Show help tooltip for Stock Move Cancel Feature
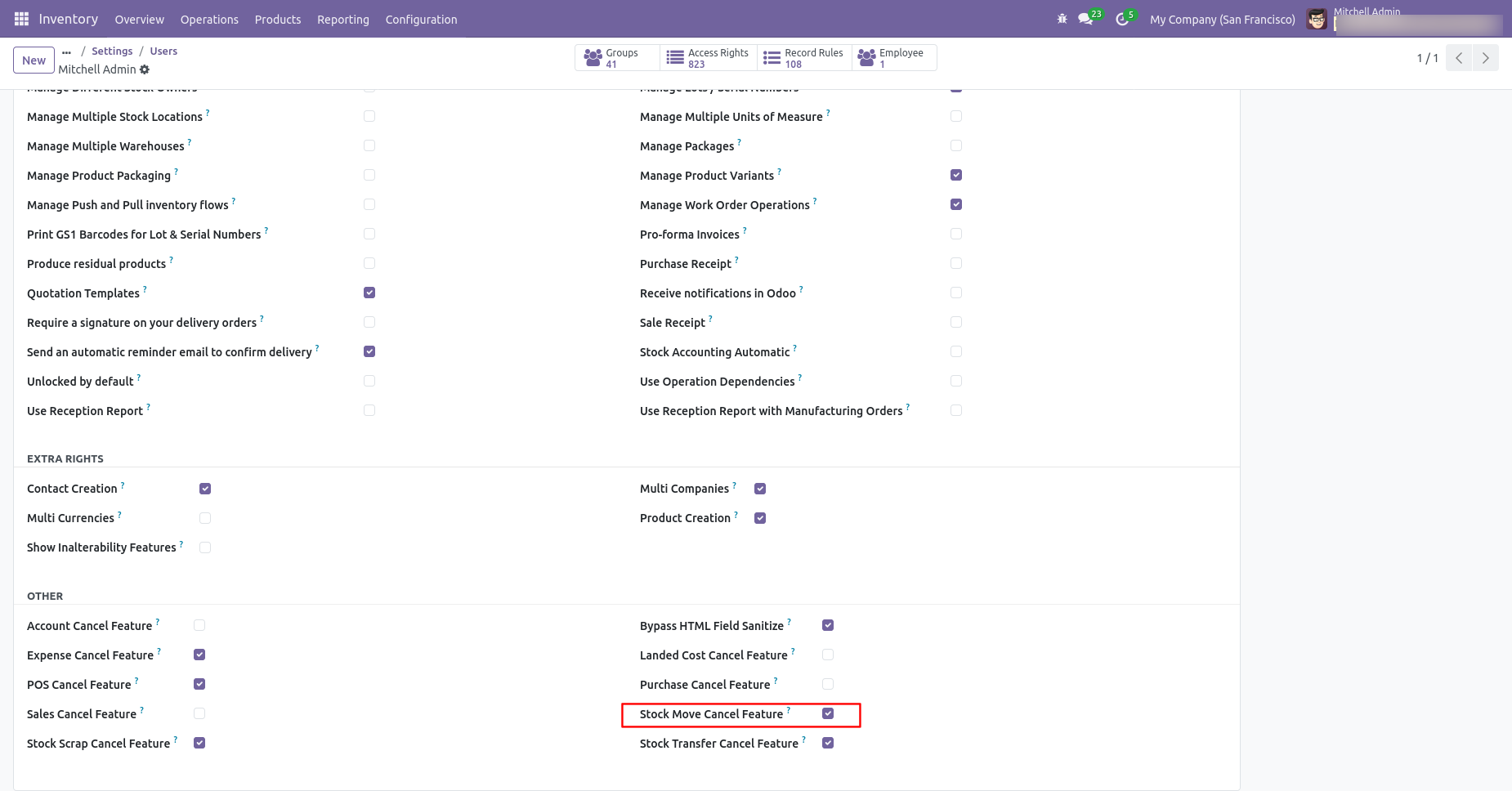Screen dimensions: 1512x791 789,710
